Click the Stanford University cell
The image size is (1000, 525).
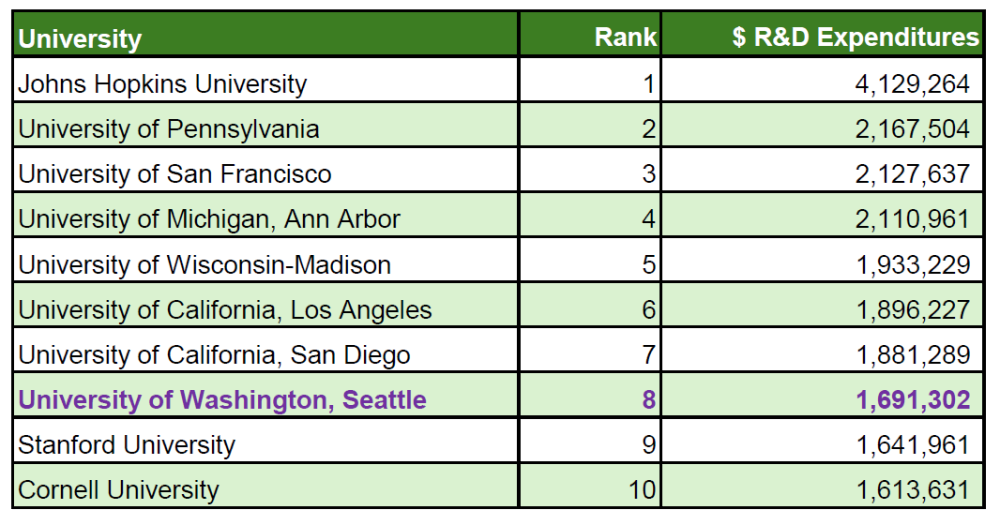click(127, 445)
